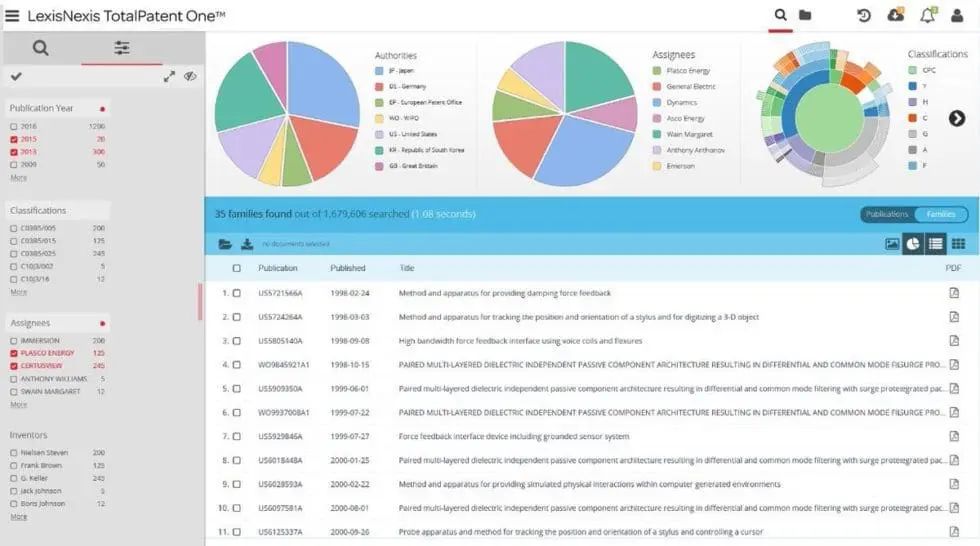Apply filters with the checkmark icon

pos(16,76)
